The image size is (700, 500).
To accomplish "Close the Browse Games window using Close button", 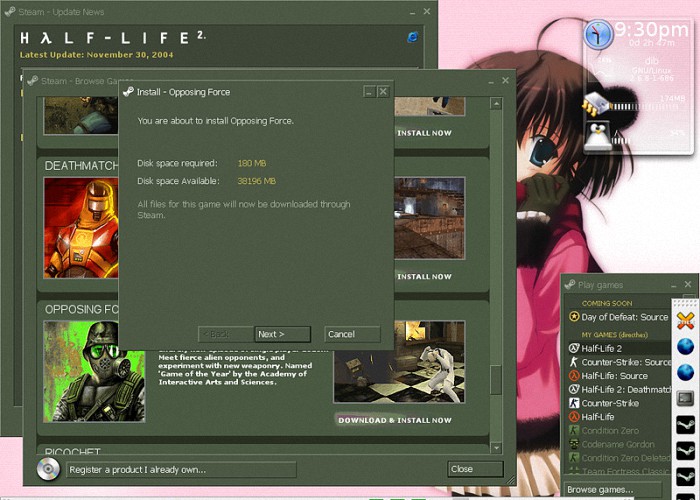I will click(x=475, y=469).
